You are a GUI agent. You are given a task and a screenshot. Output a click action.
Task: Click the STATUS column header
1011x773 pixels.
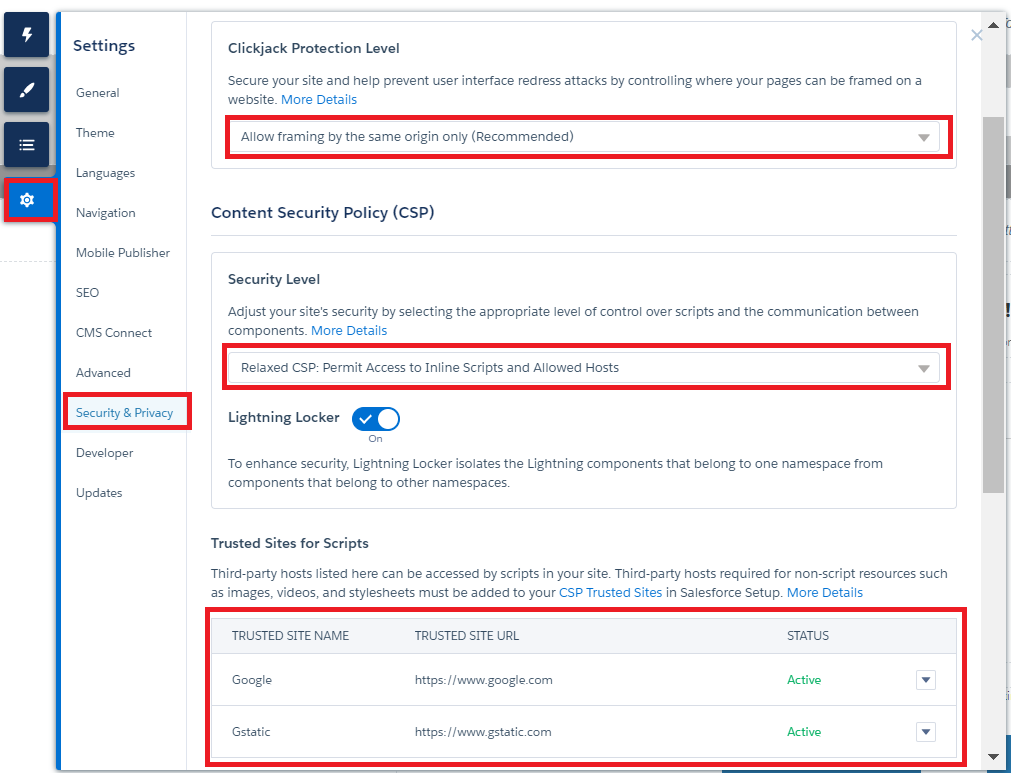pyautogui.click(x=808, y=636)
